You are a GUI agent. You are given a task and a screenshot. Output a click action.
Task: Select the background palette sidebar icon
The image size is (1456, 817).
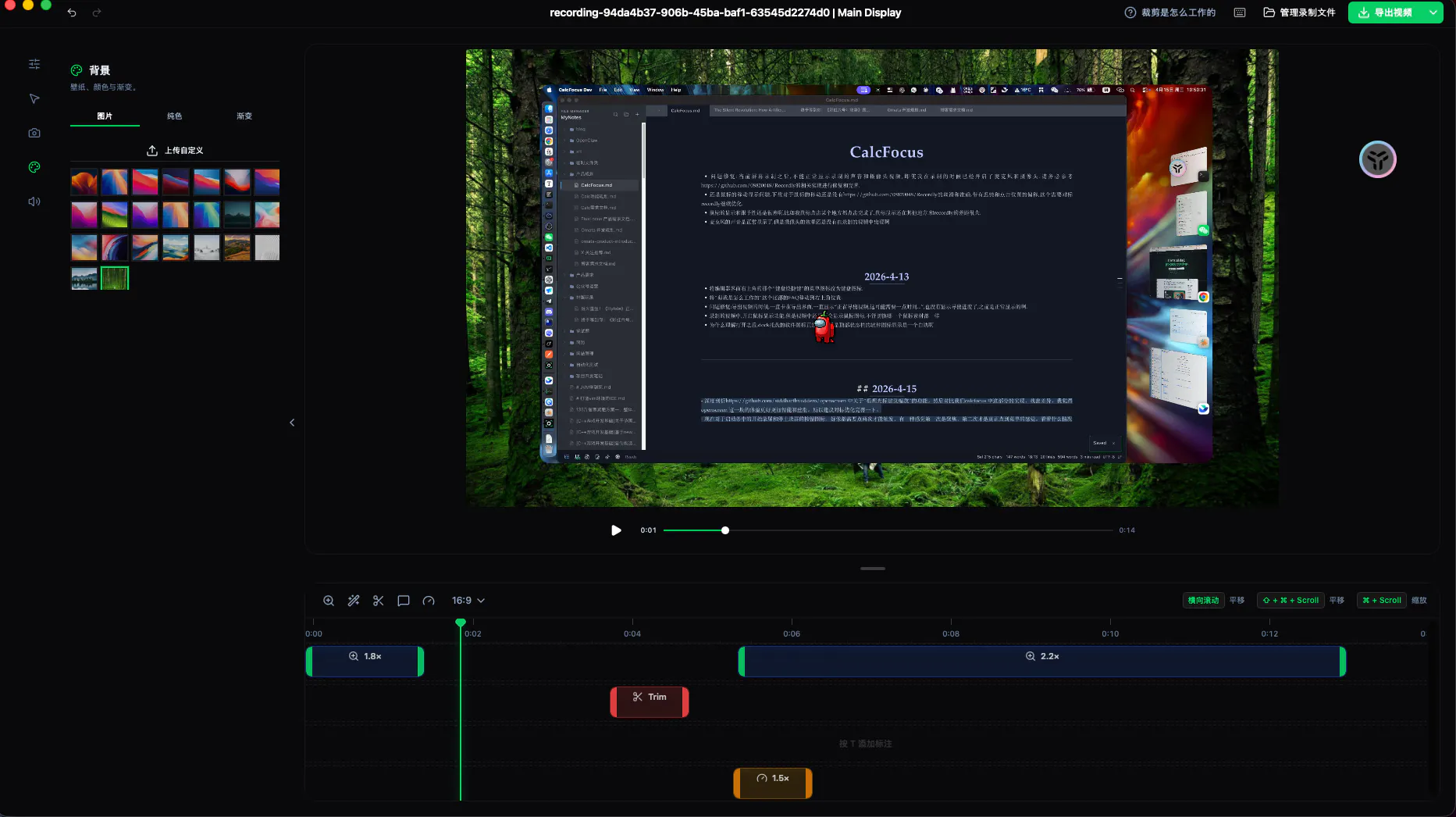pyautogui.click(x=34, y=167)
